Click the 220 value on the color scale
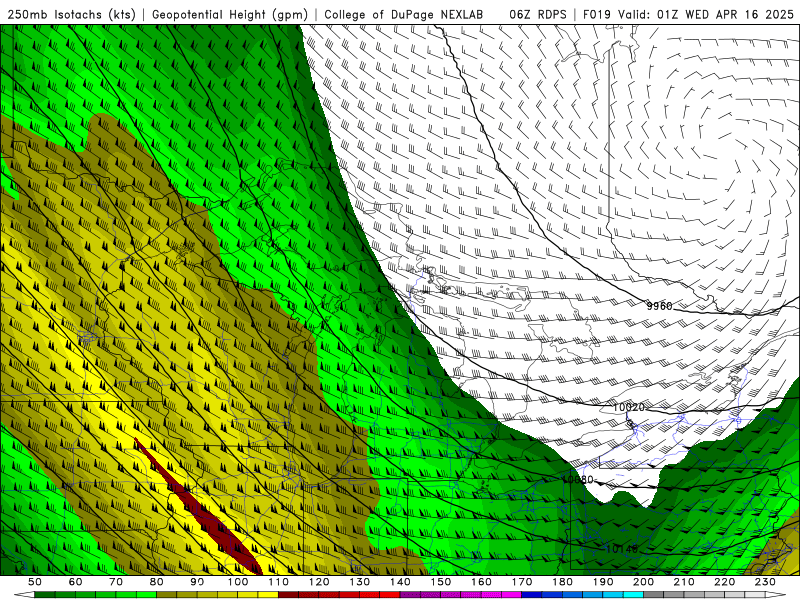The height and width of the screenshot is (600, 800). tap(725, 582)
